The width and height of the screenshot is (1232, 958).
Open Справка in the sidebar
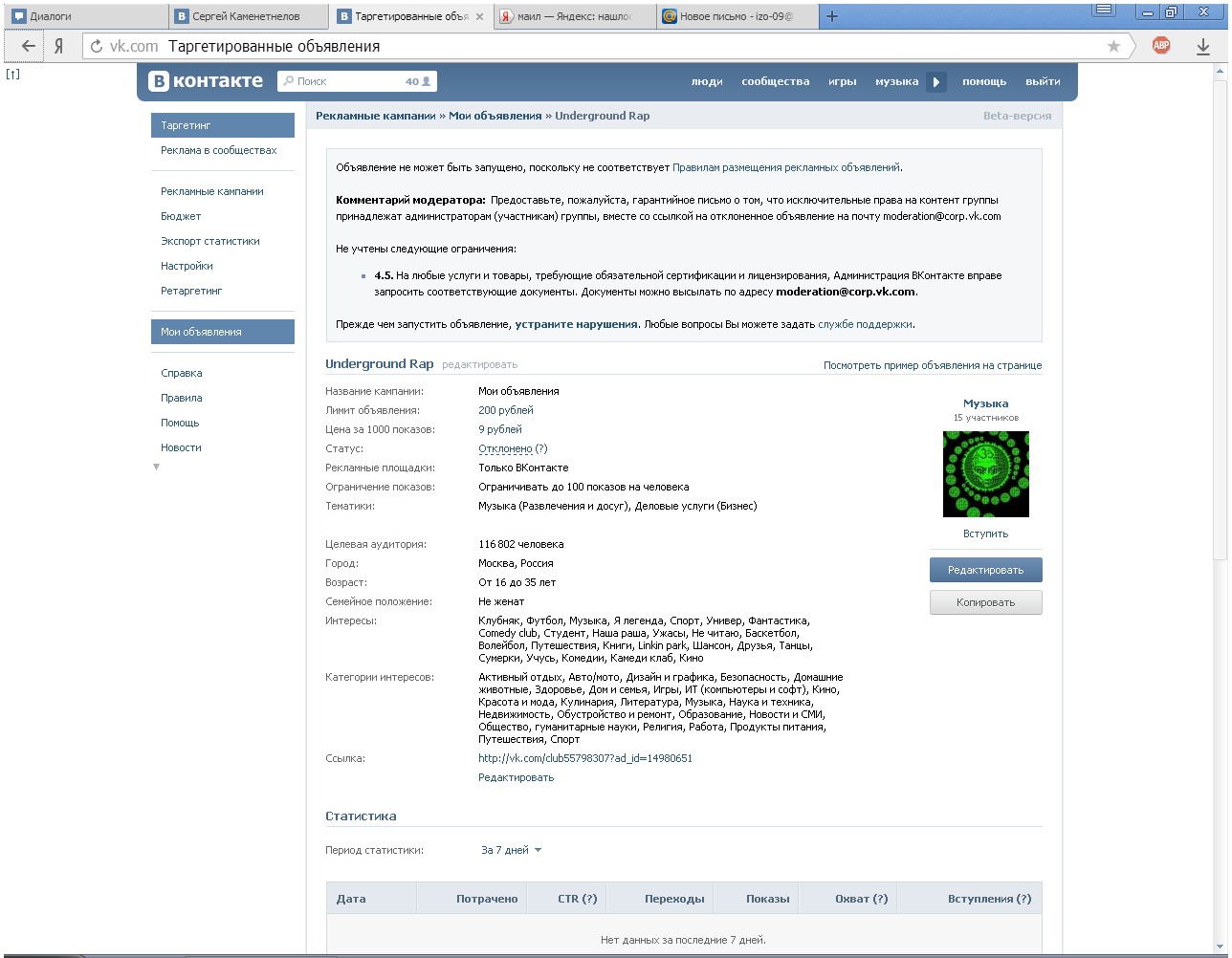(x=182, y=373)
